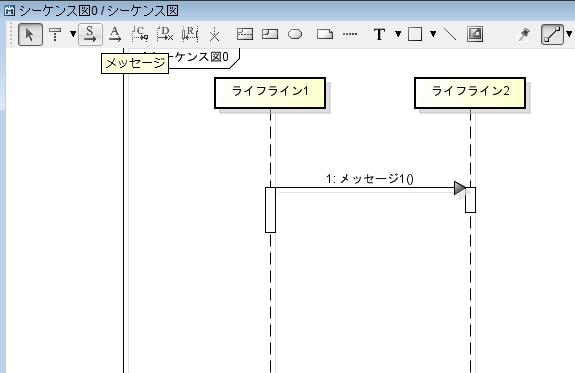Click the line style button
Image resolution: width=575 pixels, height=373 pixels.
click(x=552, y=34)
